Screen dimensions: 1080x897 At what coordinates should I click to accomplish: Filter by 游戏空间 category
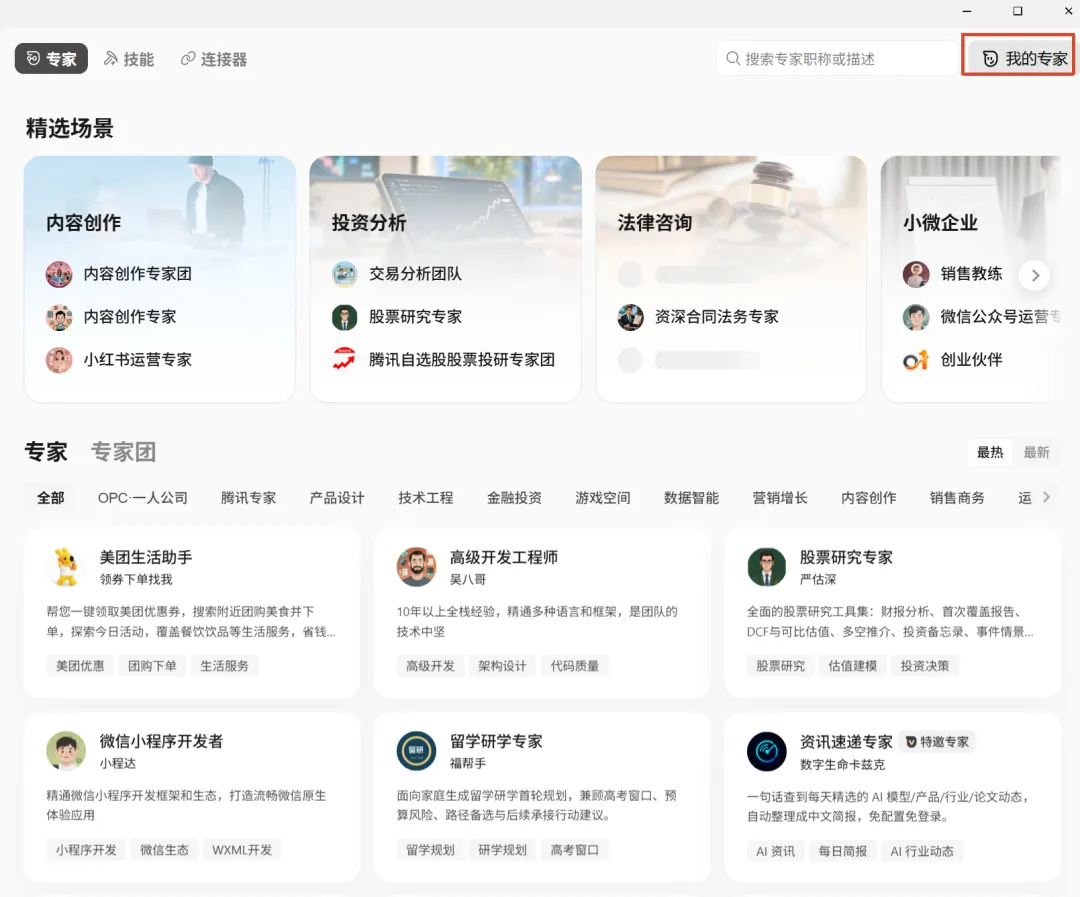point(603,497)
